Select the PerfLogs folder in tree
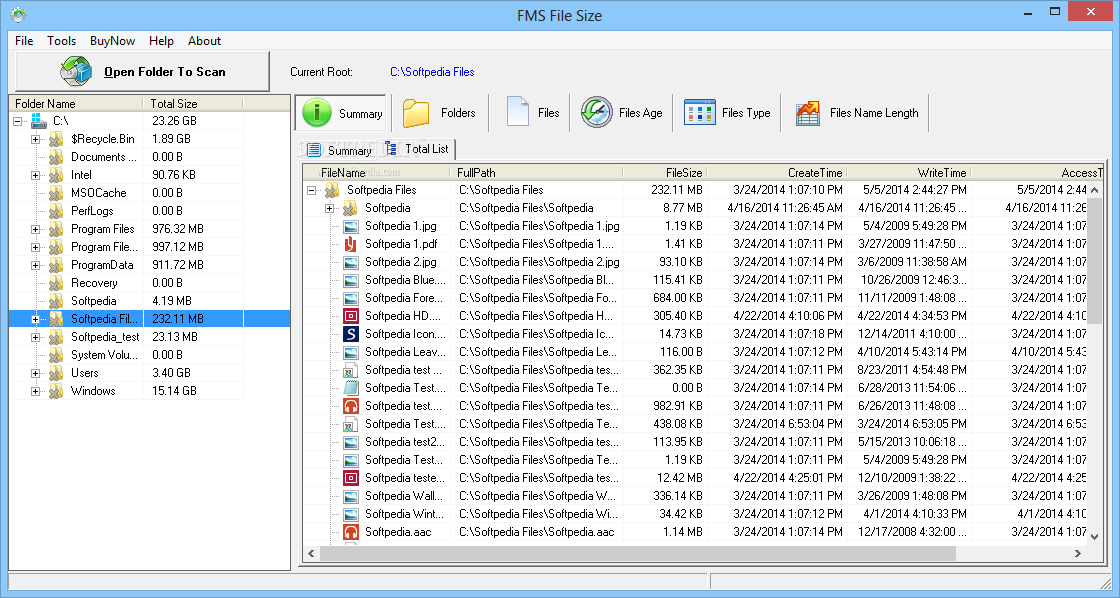Screen dimensions: 1120x598 tap(92, 211)
